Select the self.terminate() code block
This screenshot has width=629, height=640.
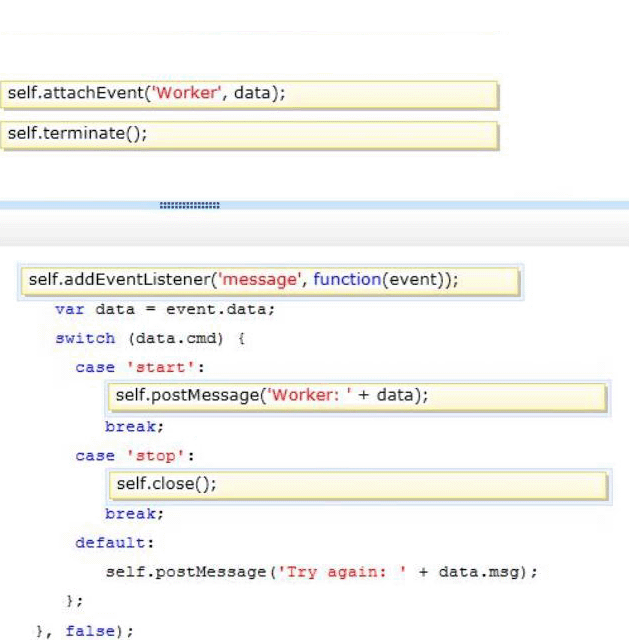click(249, 134)
